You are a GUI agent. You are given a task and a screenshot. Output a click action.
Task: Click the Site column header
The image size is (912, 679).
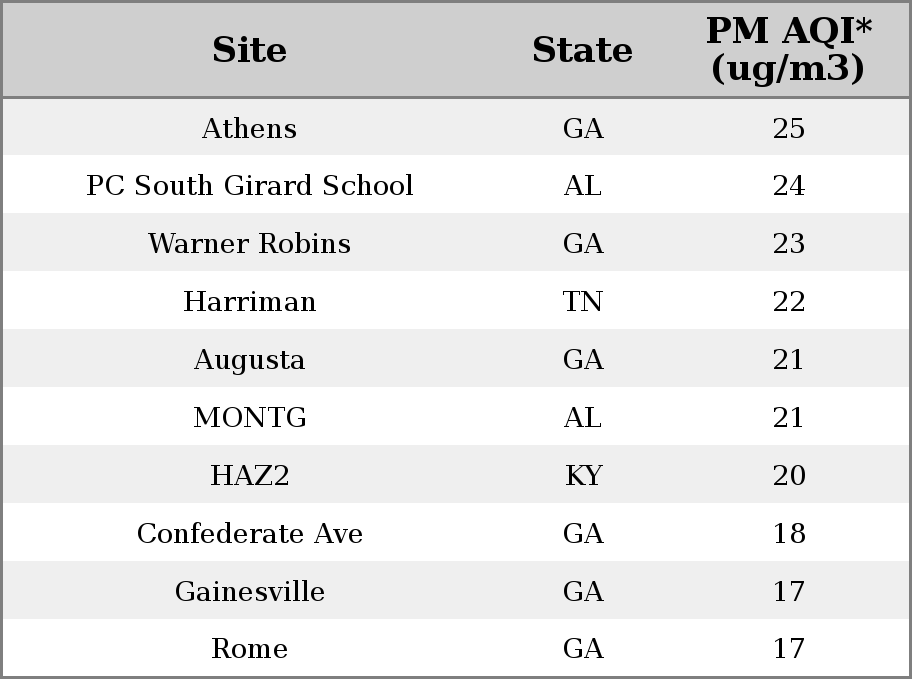point(249,50)
